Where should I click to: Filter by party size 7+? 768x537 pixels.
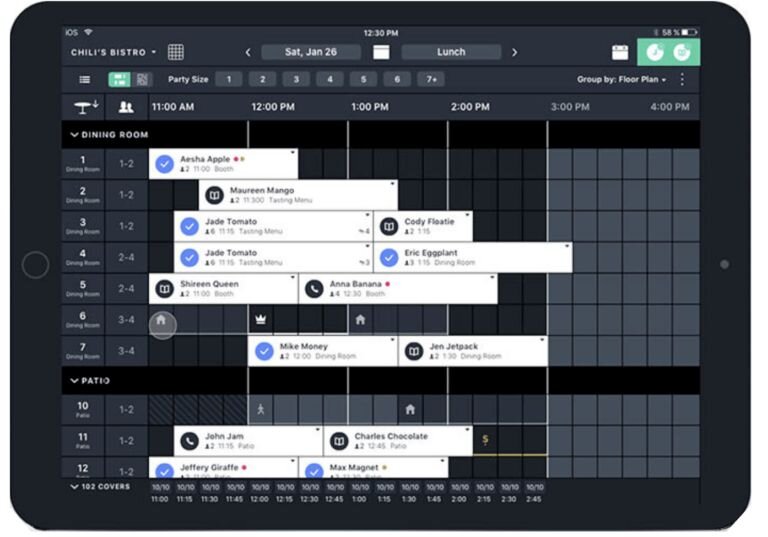430,79
